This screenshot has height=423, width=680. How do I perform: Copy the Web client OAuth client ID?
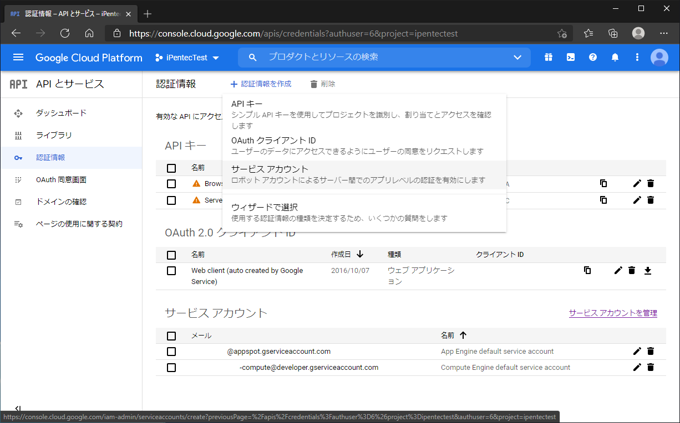click(587, 270)
